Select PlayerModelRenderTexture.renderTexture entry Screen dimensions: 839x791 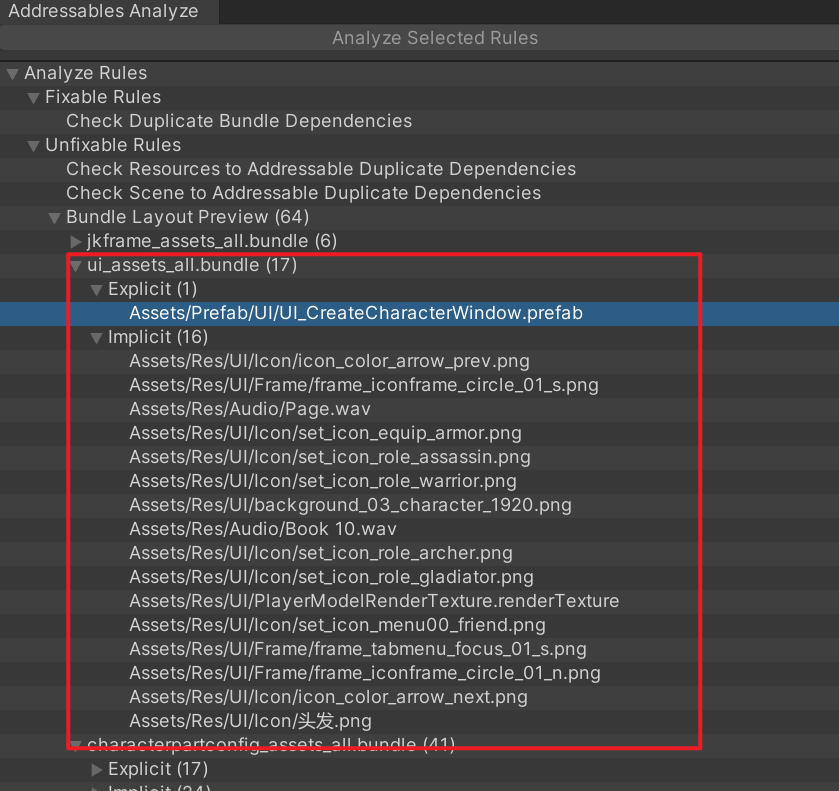point(374,601)
